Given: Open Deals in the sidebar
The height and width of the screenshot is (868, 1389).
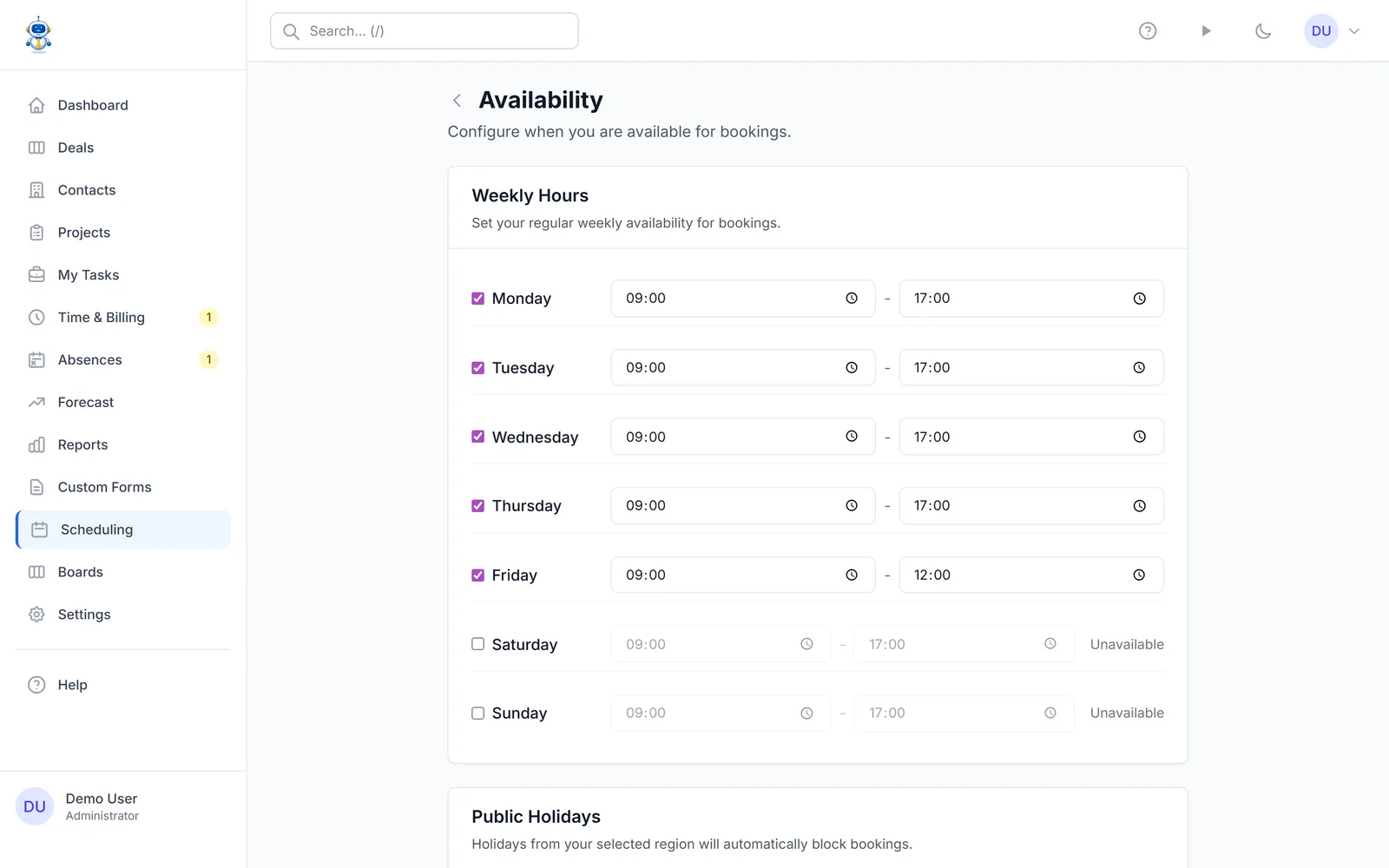Looking at the screenshot, I should click(x=123, y=148).
